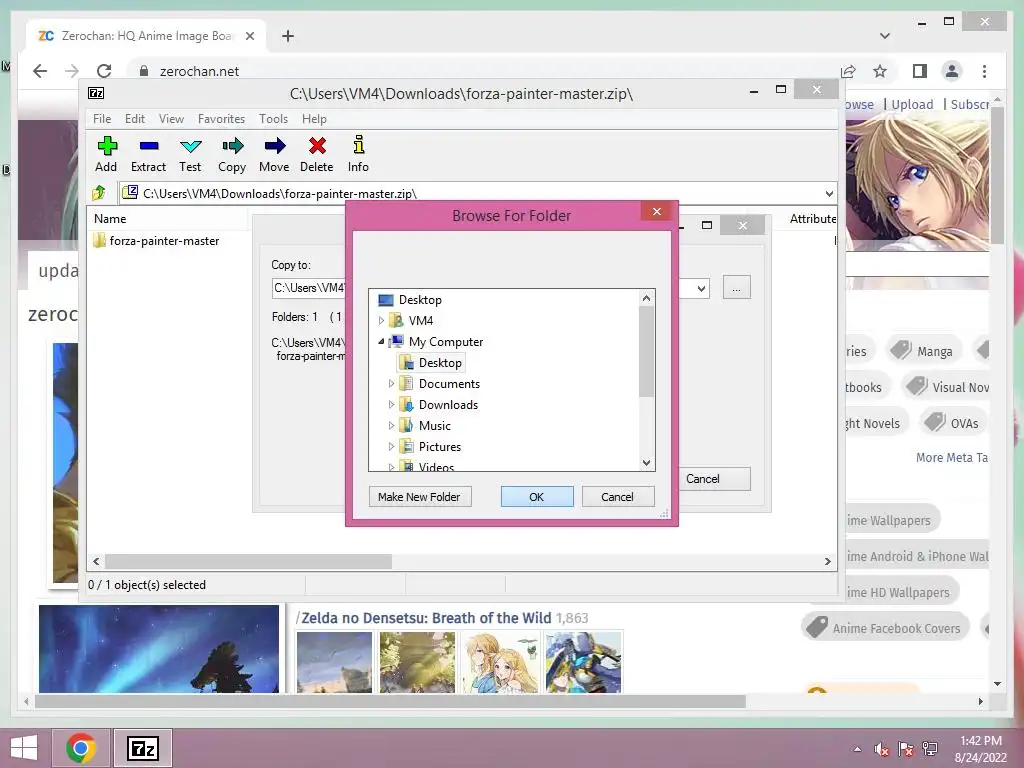Click the Name column header
Image resolution: width=1024 pixels, height=768 pixels.
click(x=168, y=219)
